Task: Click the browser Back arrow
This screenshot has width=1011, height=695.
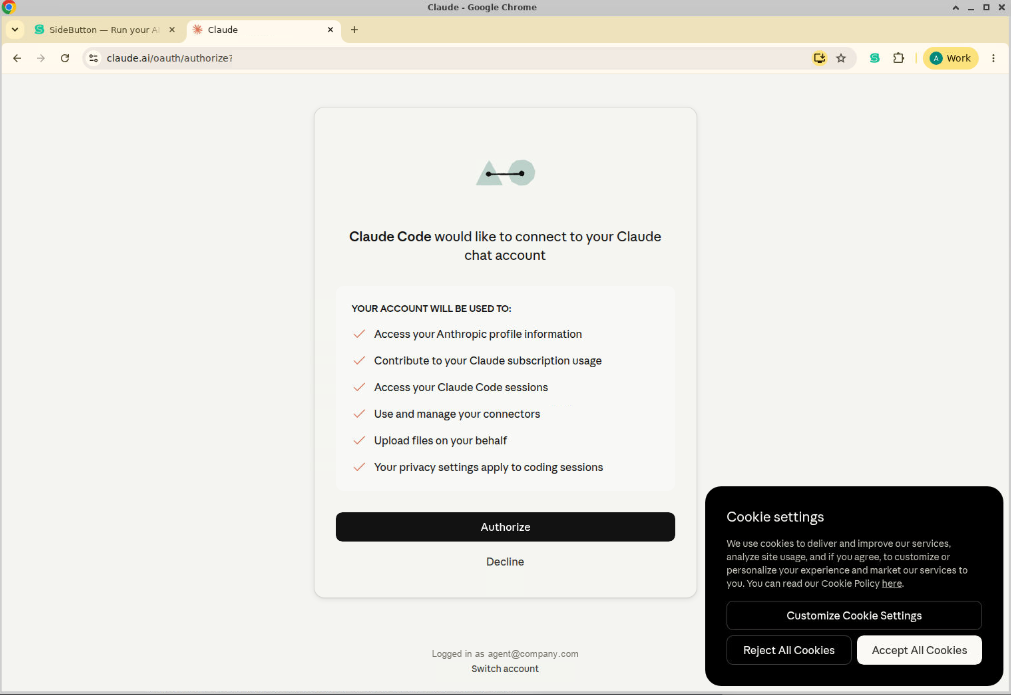Action: (x=17, y=58)
